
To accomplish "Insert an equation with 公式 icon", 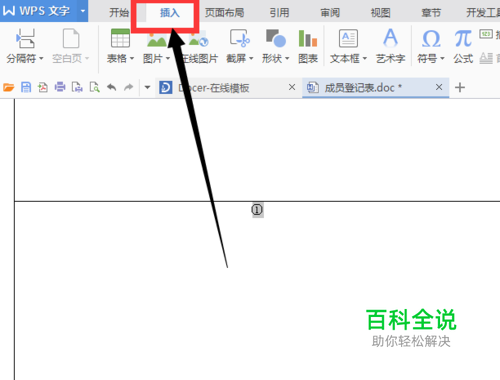I will point(463,39).
